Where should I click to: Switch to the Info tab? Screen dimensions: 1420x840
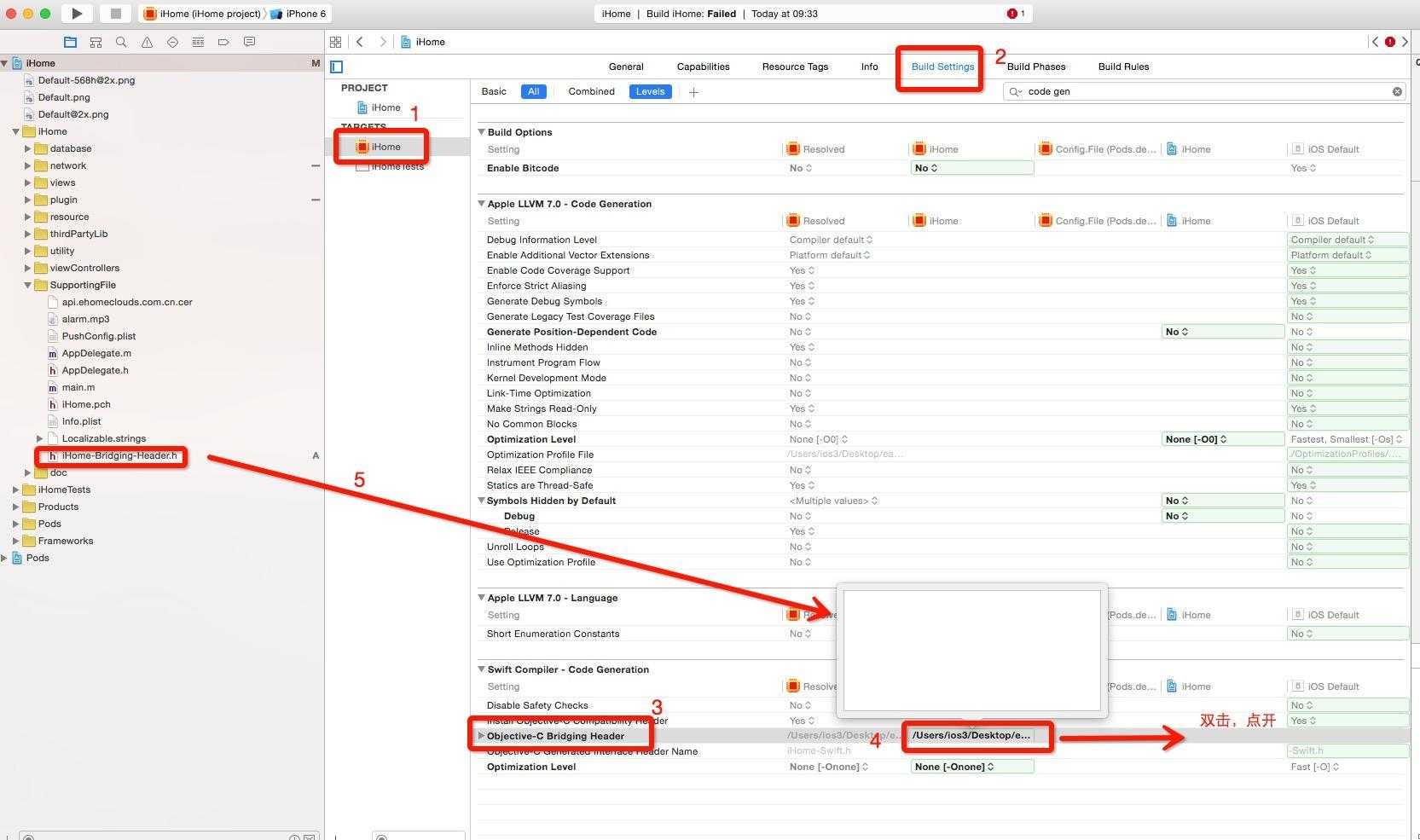(869, 67)
